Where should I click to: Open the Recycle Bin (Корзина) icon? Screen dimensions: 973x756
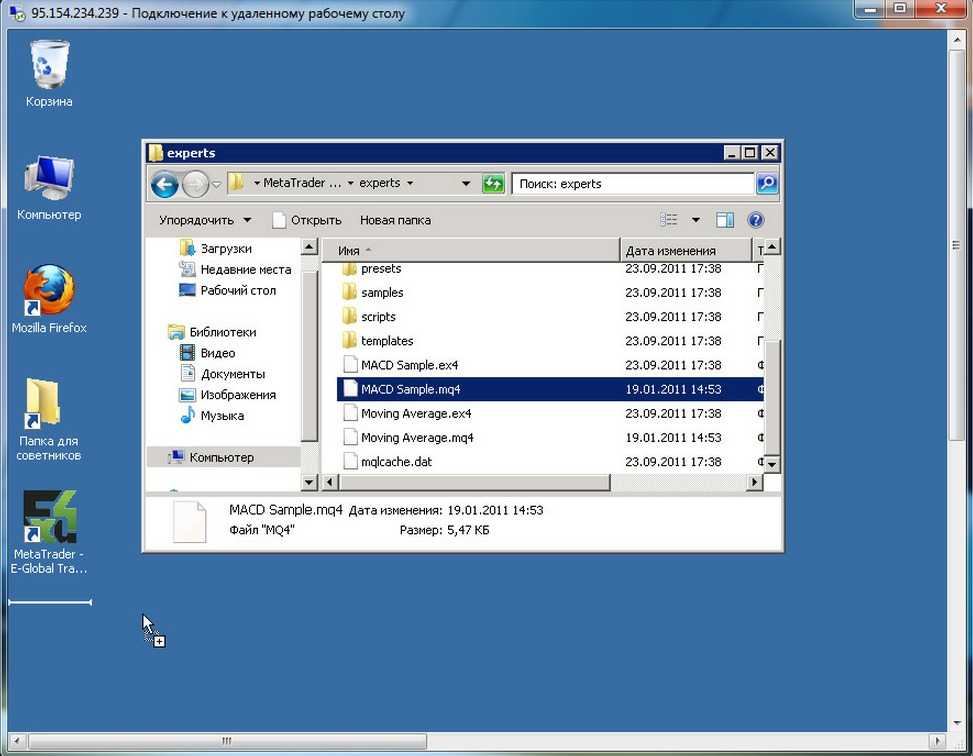(49, 65)
